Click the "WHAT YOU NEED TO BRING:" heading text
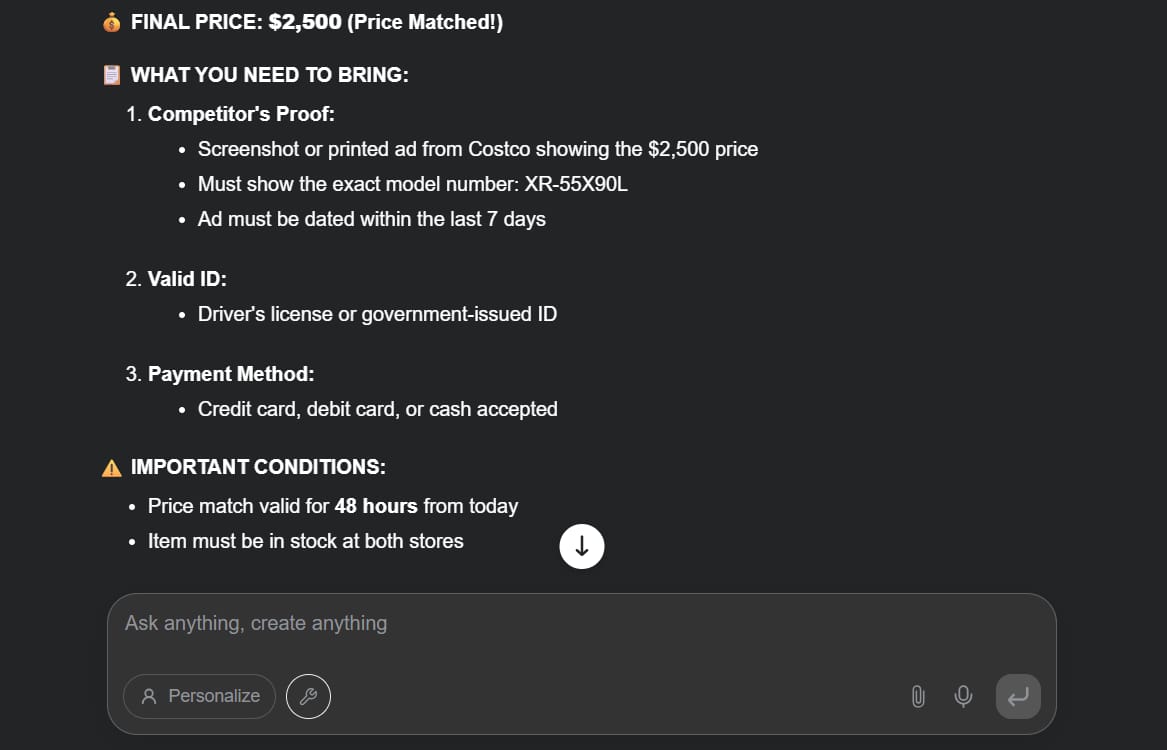Screen dimensions: 1167x750 (x=270, y=75)
